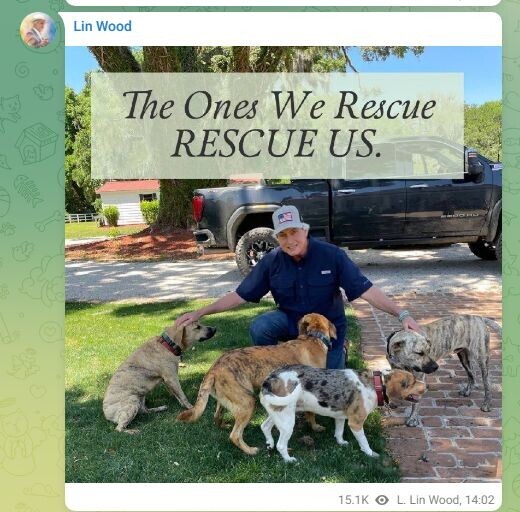520x512 pixels.
Task: Open the man kneeling with dogs photo
Action: [283, 264]
